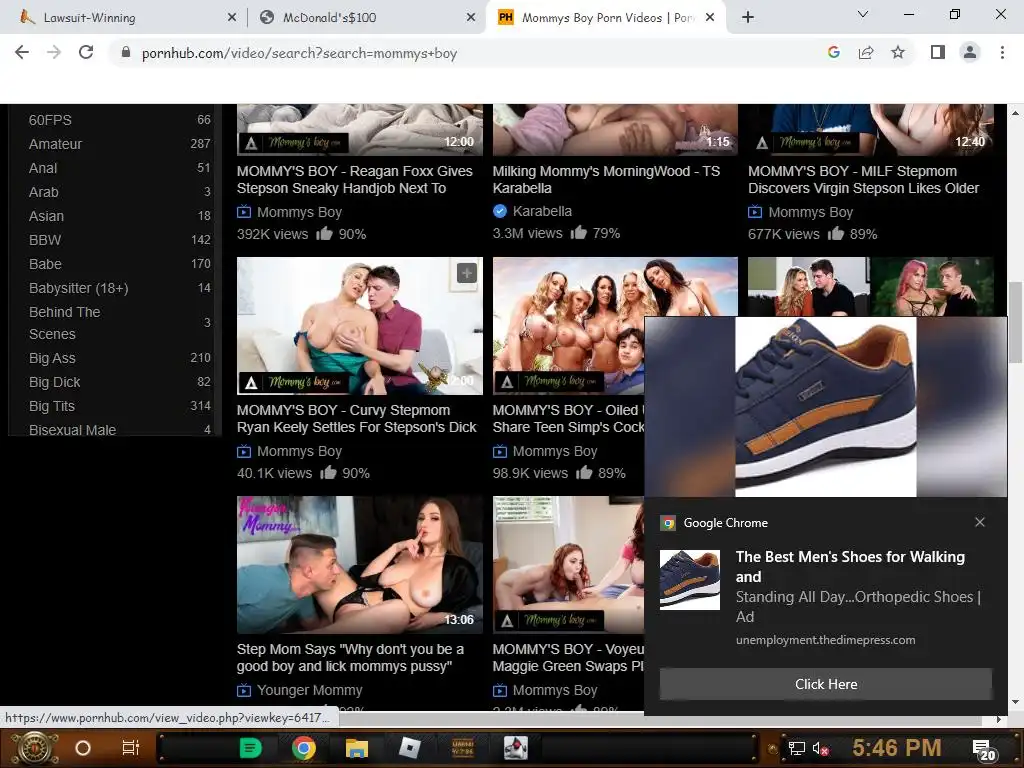Close the Lawsuit-Winning tab

[231, 18]
